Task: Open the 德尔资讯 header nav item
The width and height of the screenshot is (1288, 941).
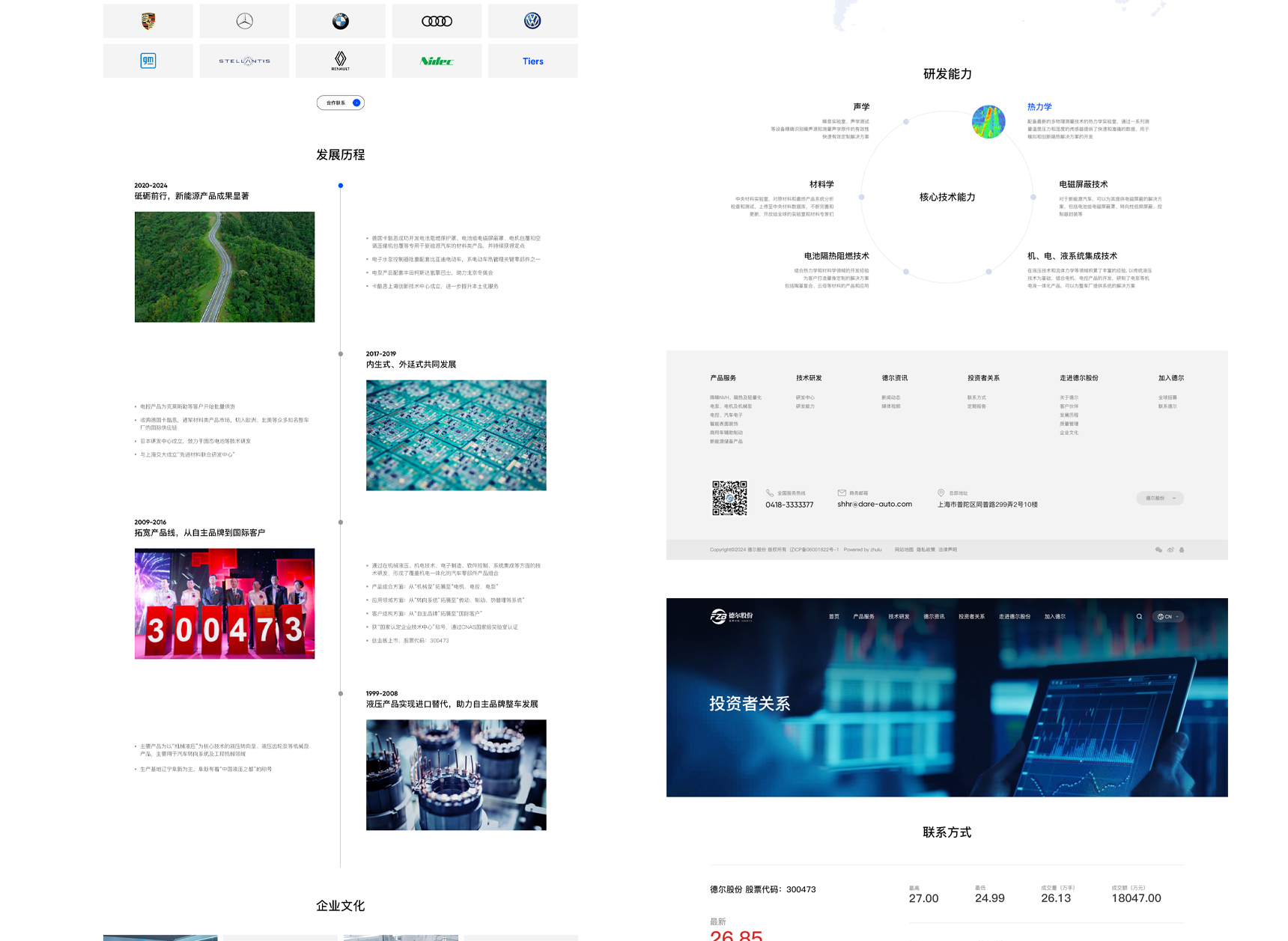Action: tap(934, 617)
